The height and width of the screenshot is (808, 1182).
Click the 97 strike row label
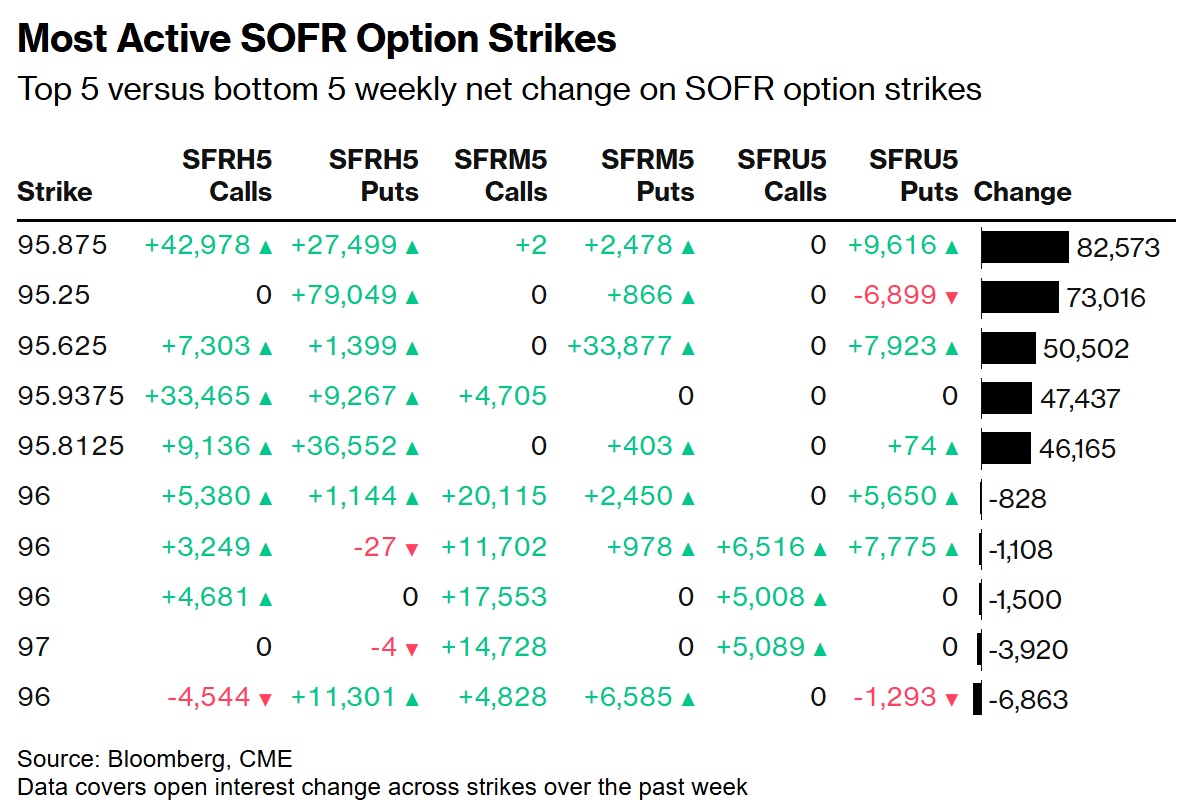tap(33, 648)
